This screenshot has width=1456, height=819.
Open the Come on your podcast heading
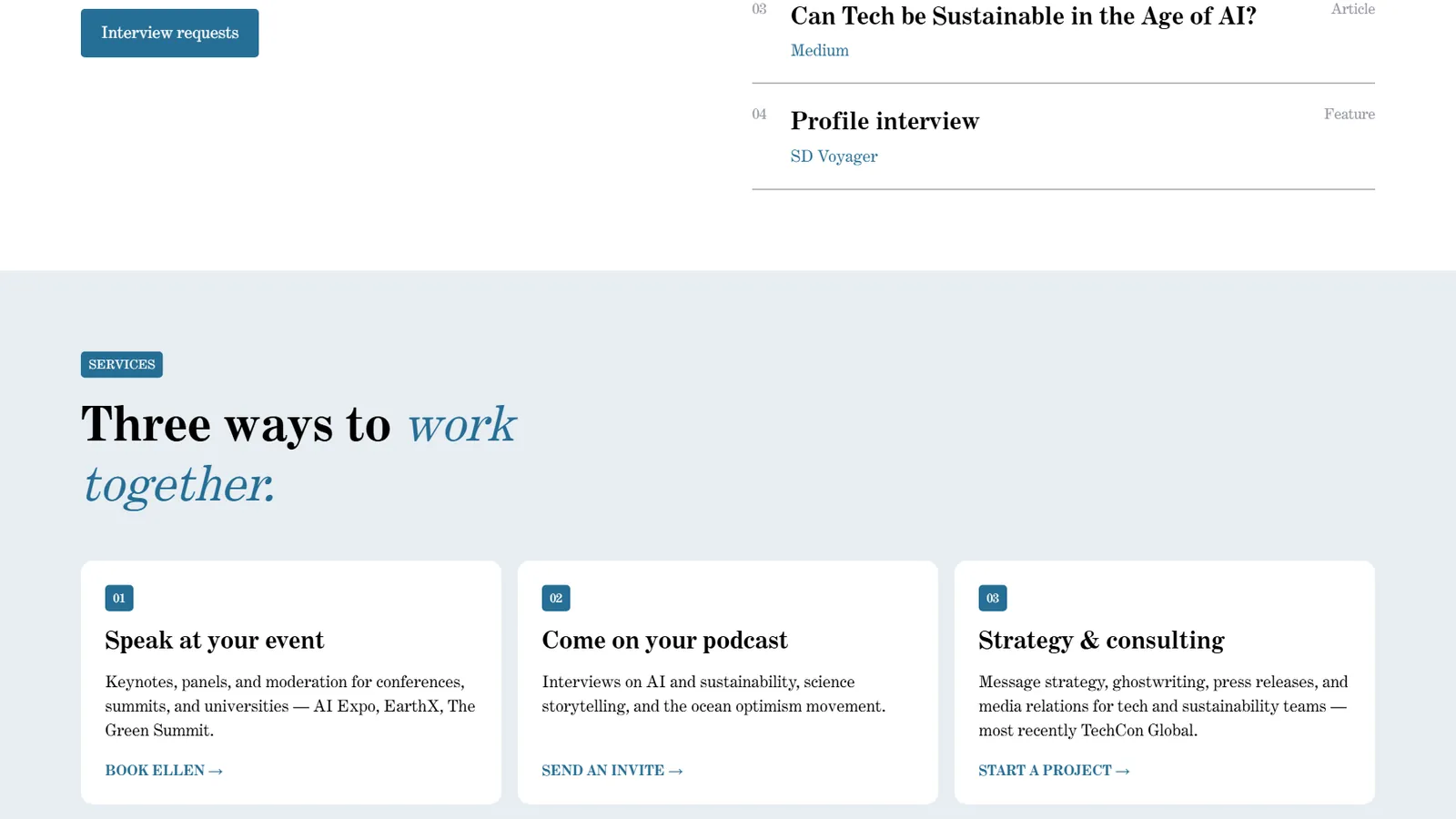(x=664, y=641)
